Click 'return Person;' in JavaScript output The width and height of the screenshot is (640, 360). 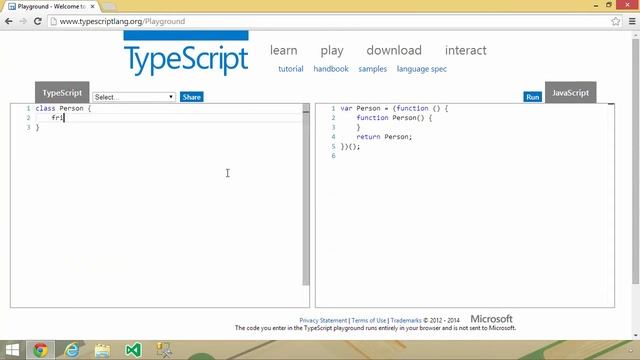pyautogui.click(x=384, y=137)
